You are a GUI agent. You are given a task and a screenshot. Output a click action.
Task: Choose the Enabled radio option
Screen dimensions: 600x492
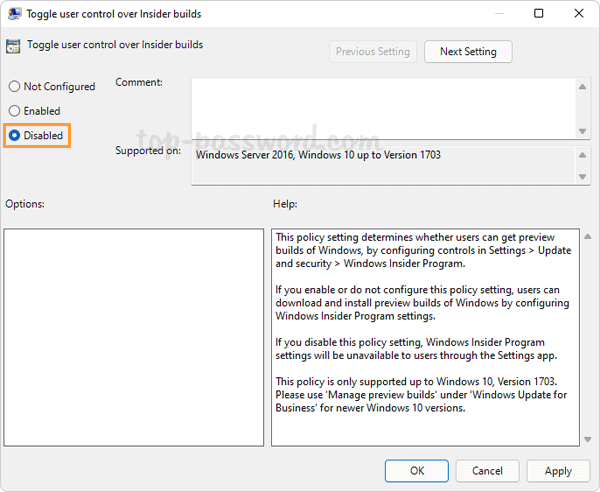coord(14,111)
